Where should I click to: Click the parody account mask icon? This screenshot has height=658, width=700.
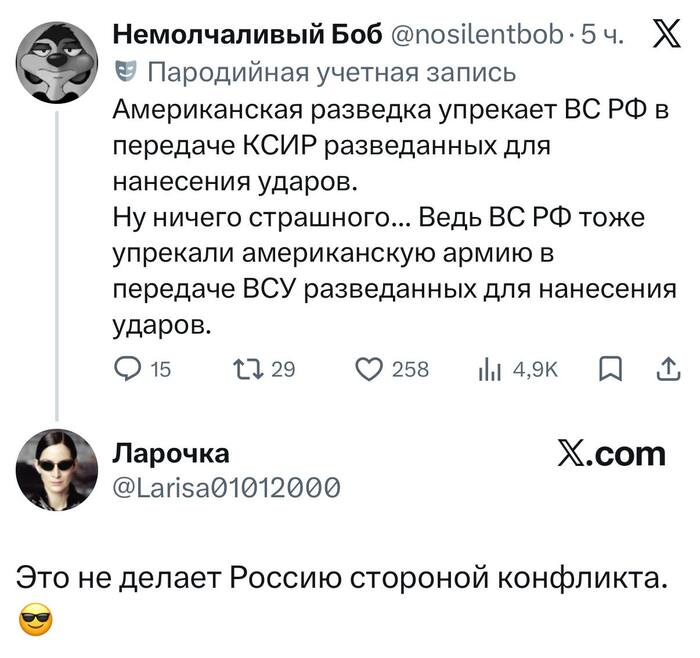point(124,72)
